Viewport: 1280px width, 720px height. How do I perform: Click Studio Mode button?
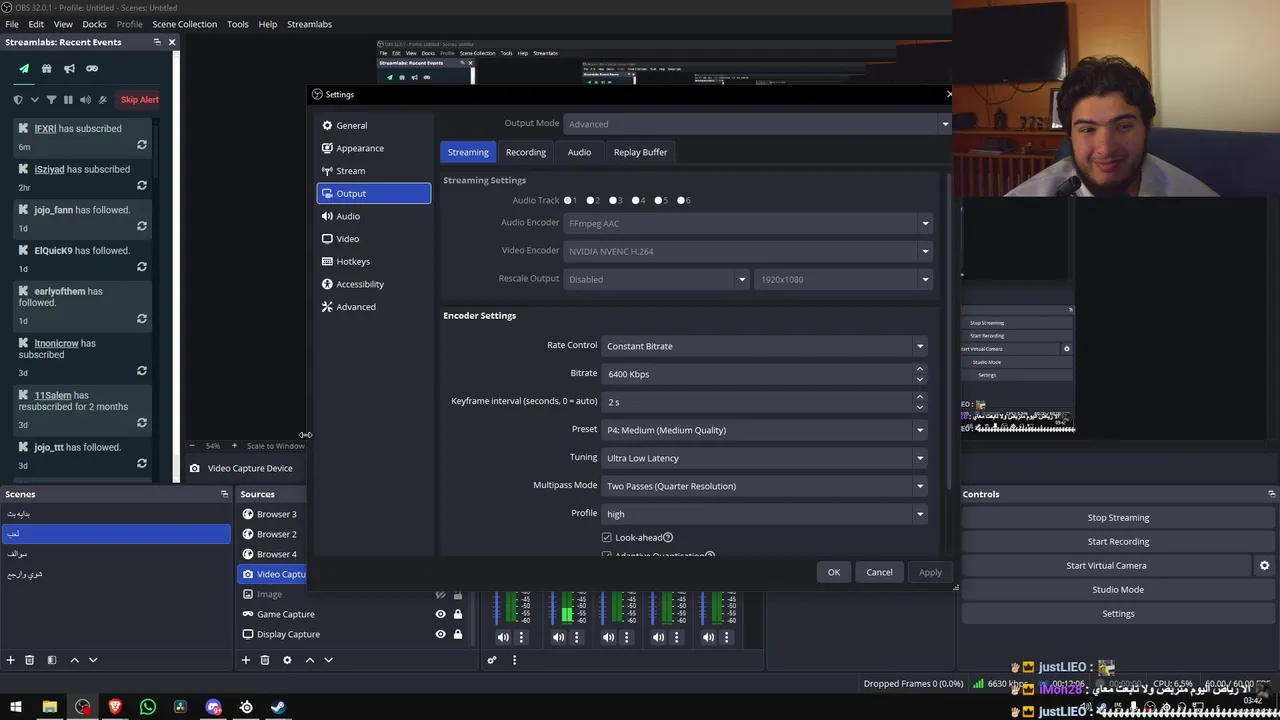pyautogui.click(x=1118, y=590)
